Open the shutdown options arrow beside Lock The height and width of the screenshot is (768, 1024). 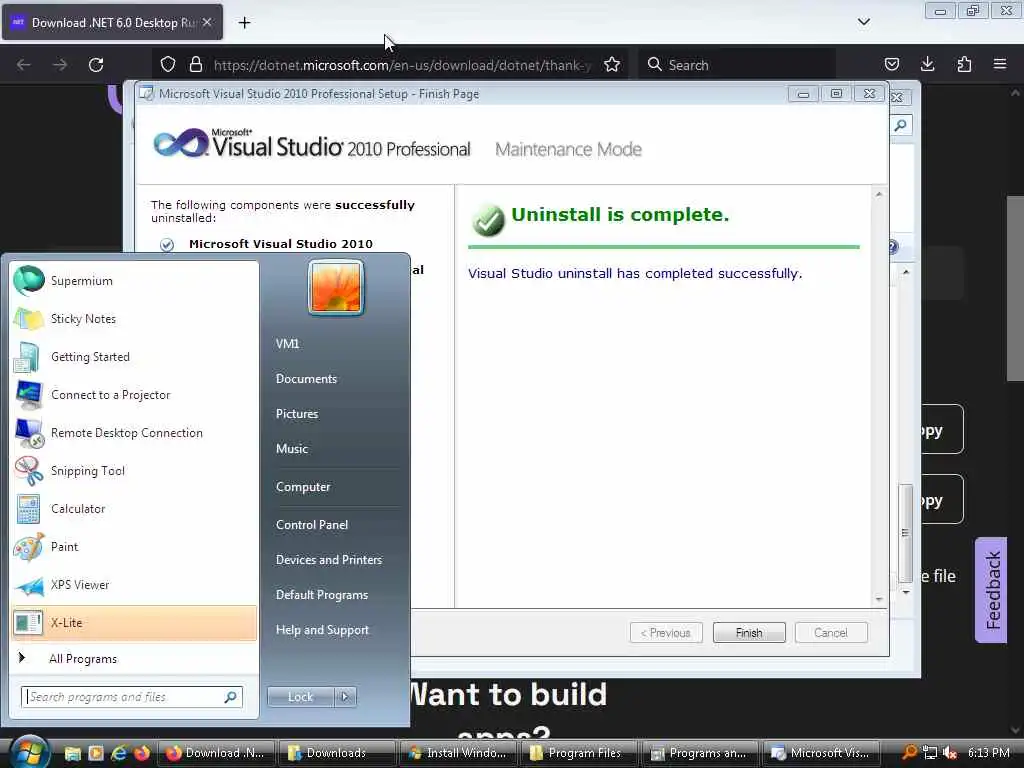point(345,697)
